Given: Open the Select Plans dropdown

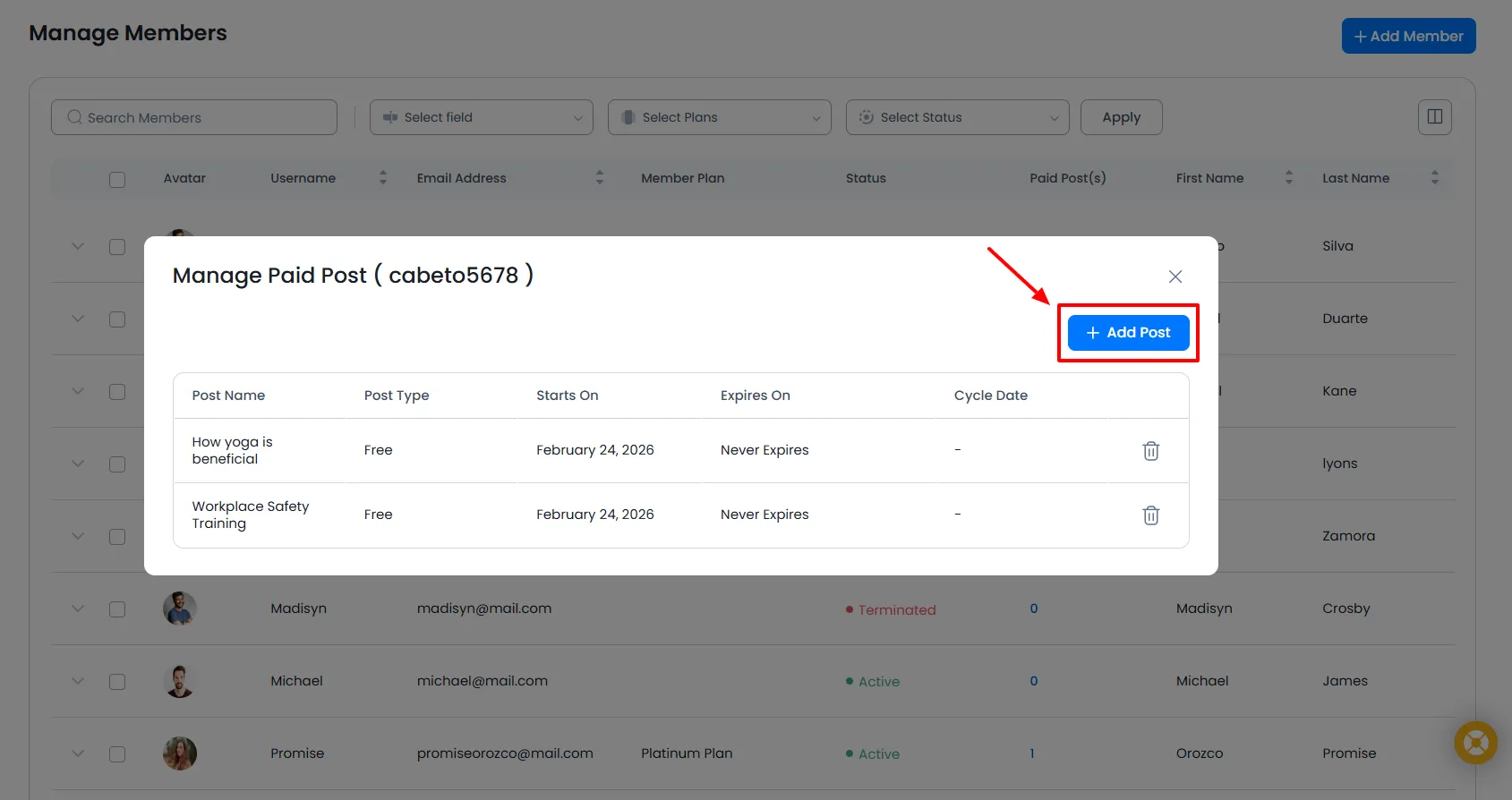Looking at the screenshot, I should click(x=719, y=117).
